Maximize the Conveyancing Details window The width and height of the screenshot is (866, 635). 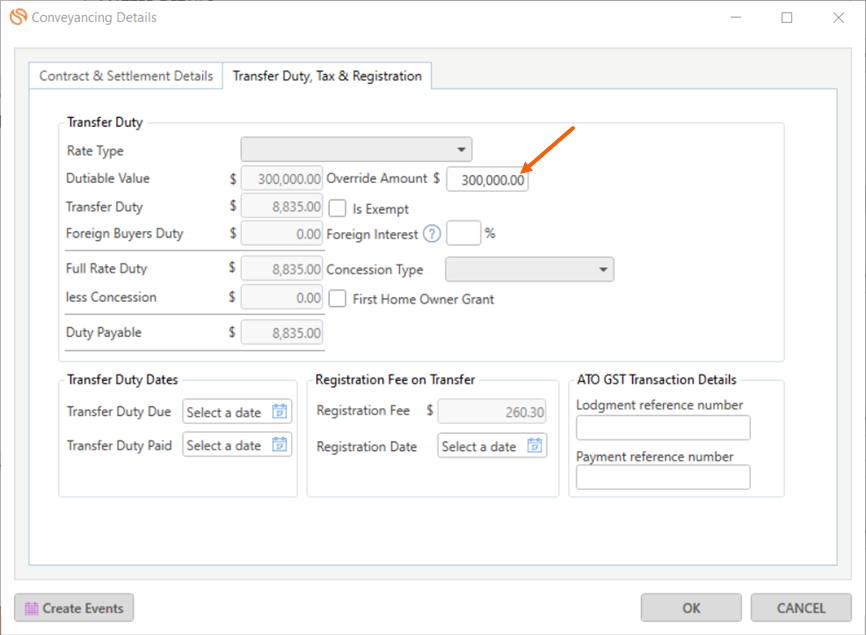[x=786, y=18]
